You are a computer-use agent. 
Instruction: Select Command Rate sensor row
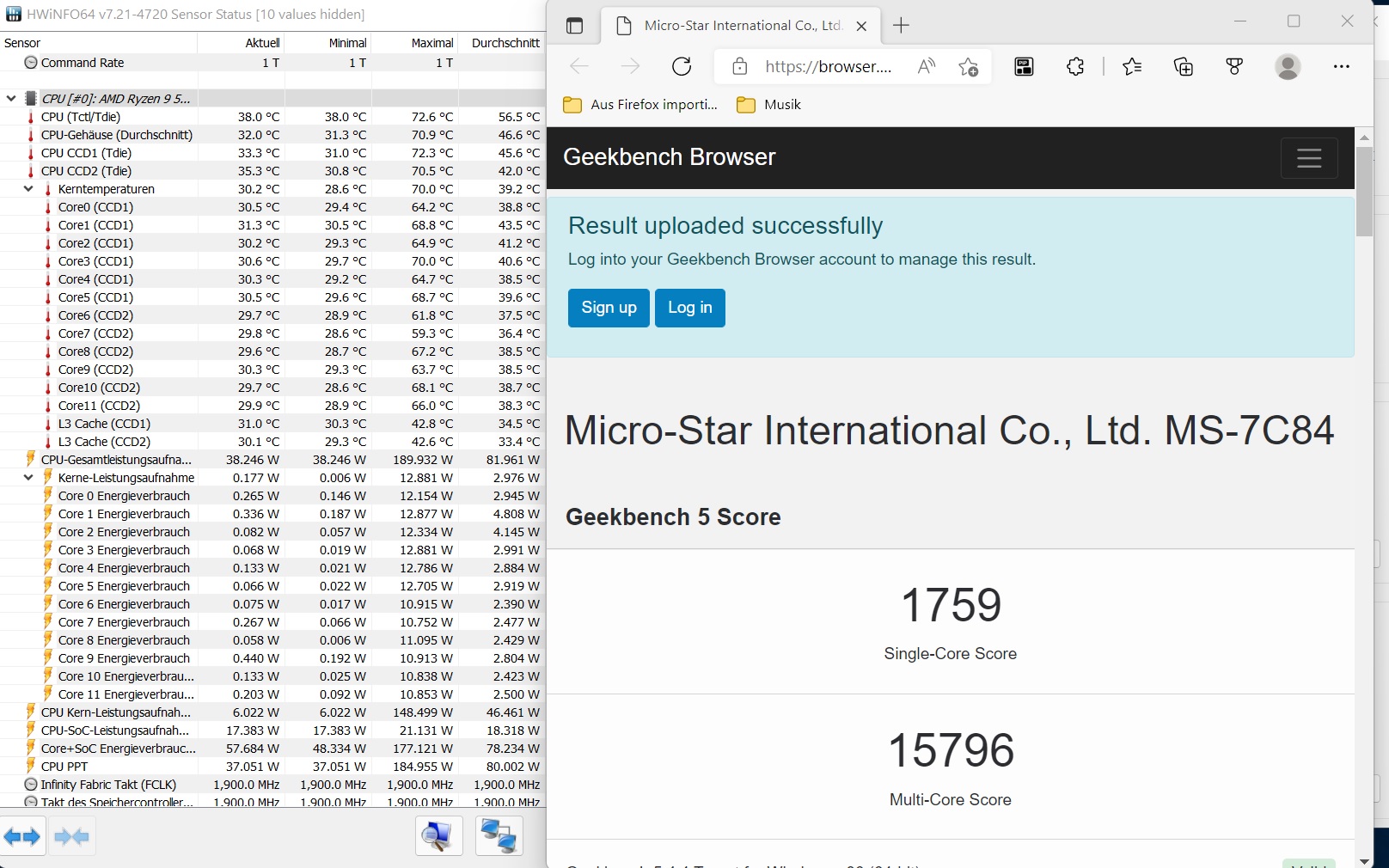[x=272, y=63]
